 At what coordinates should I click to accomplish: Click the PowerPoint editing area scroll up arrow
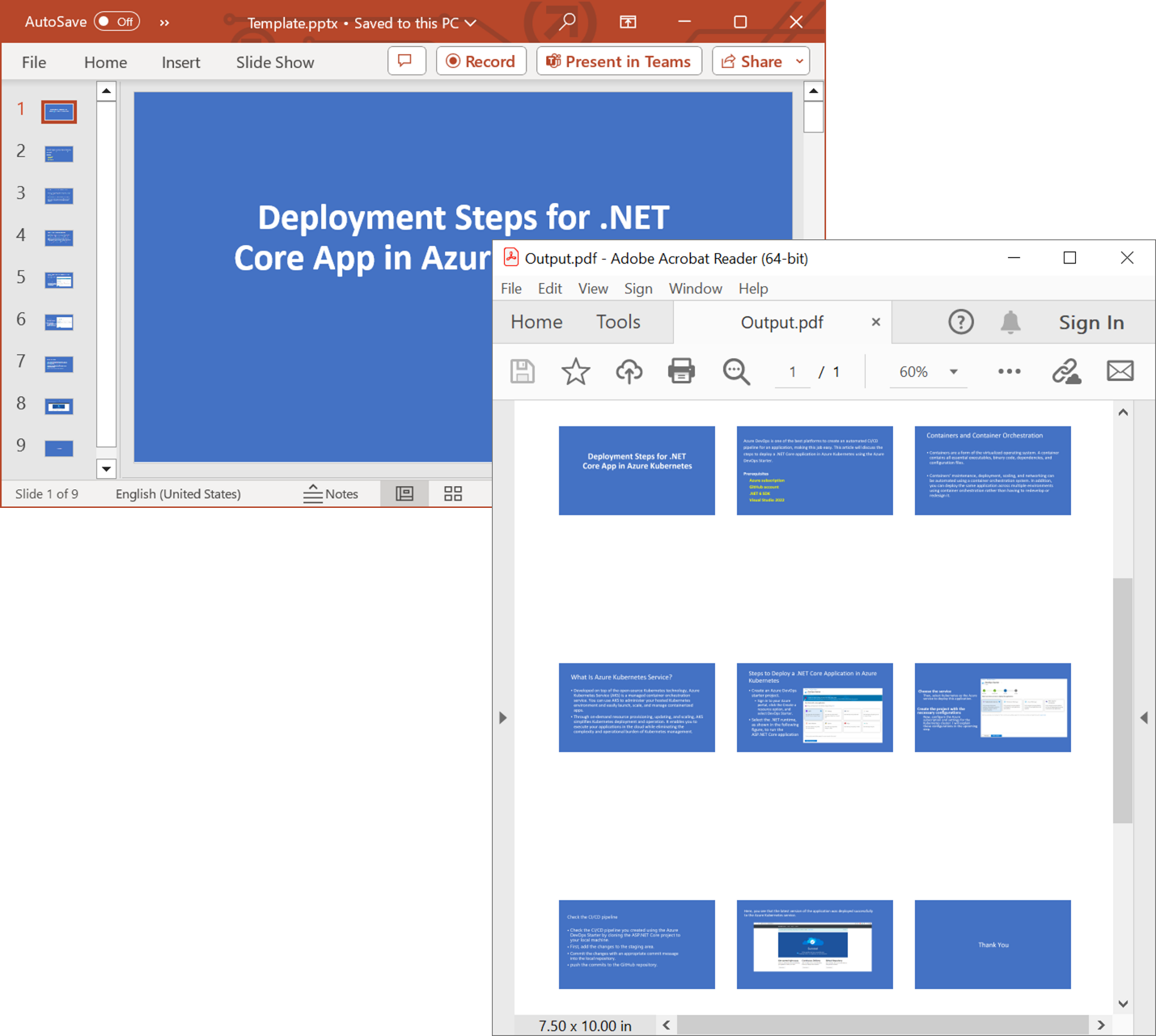pos(814,91)
